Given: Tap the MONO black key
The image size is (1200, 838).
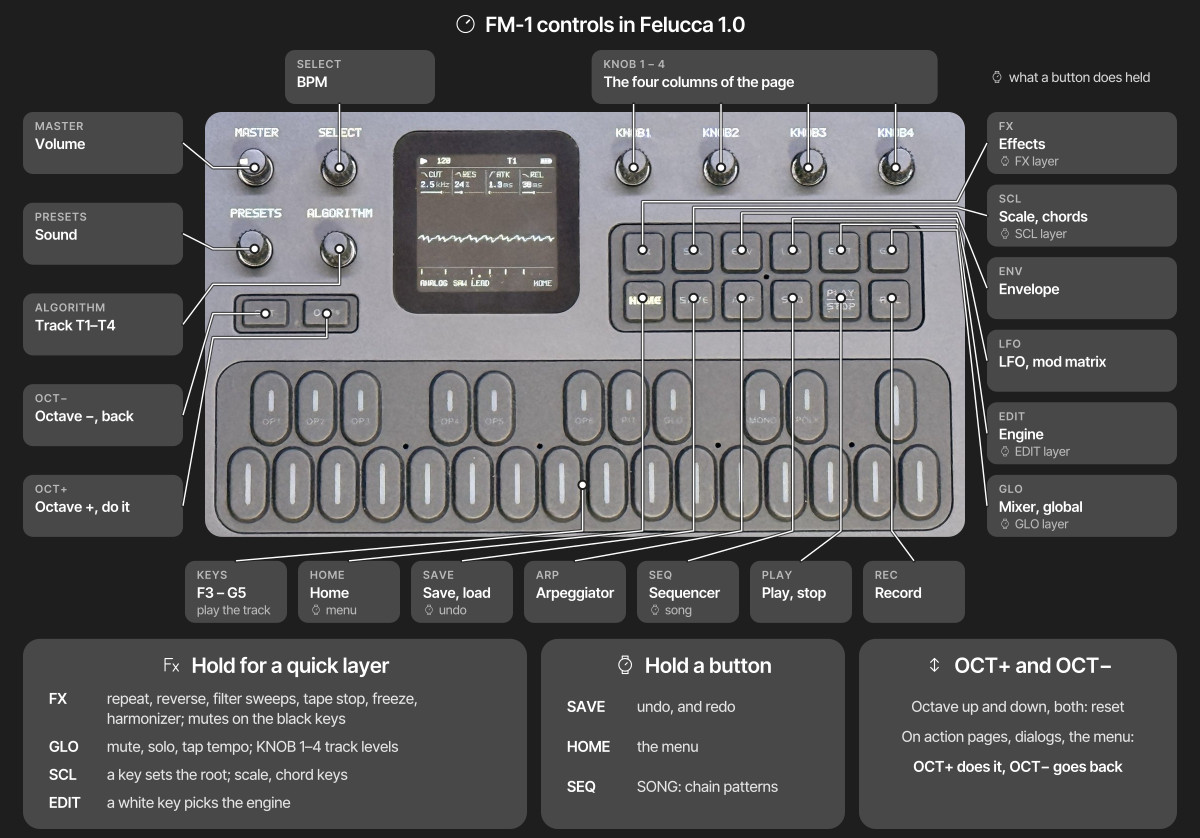Looking at the screenshot, I should click(x=763, y=407).
